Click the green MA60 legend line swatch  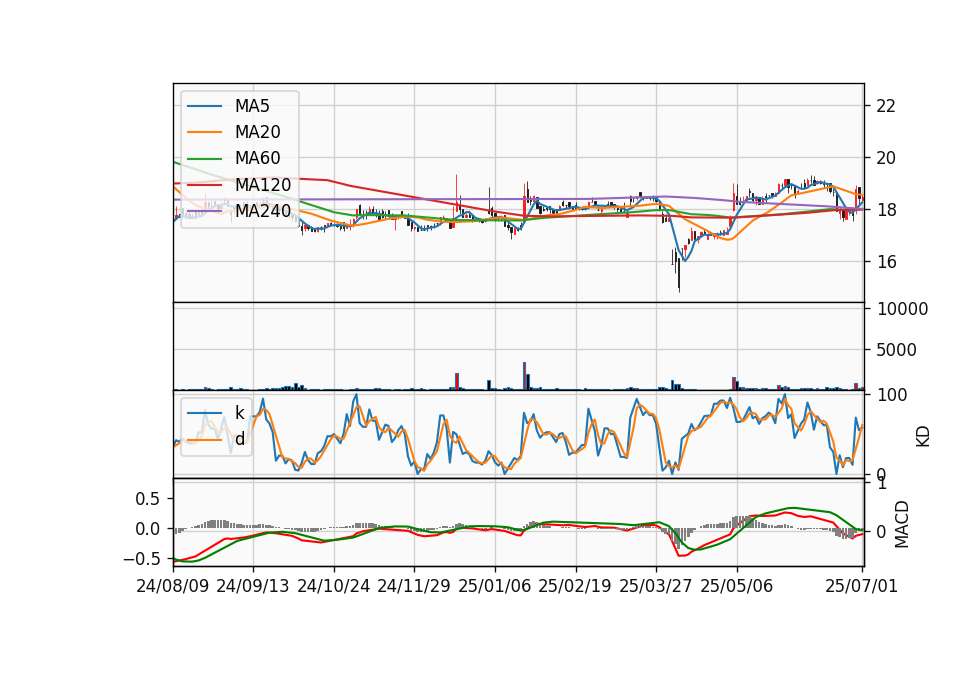pos(204,159)
